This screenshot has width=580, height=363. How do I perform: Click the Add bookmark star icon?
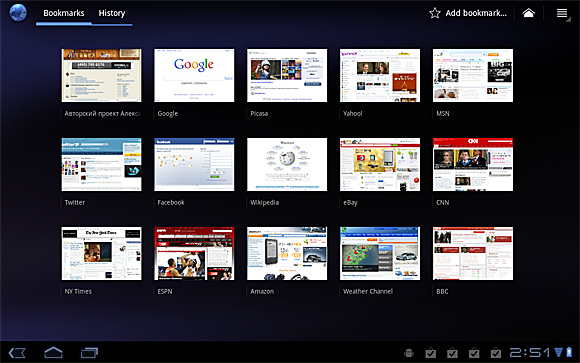435,13
